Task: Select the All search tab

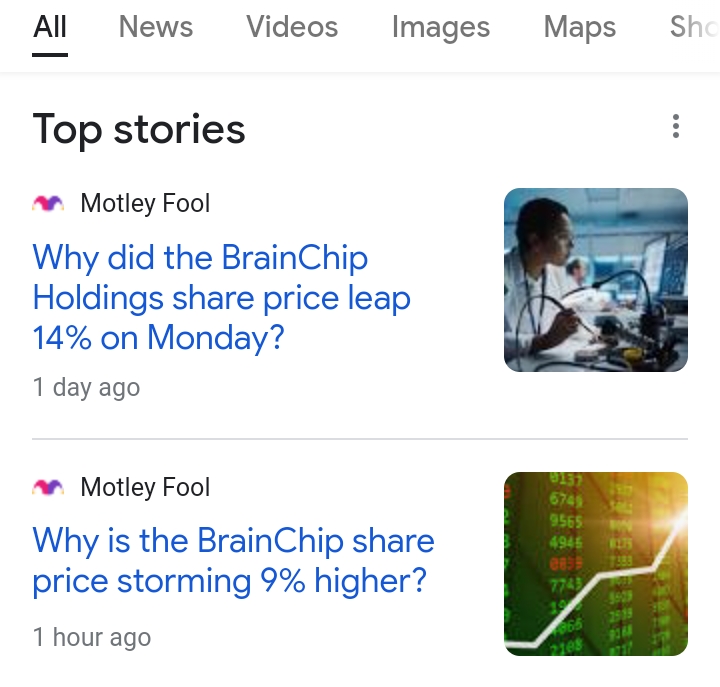Action: (50, 27)
